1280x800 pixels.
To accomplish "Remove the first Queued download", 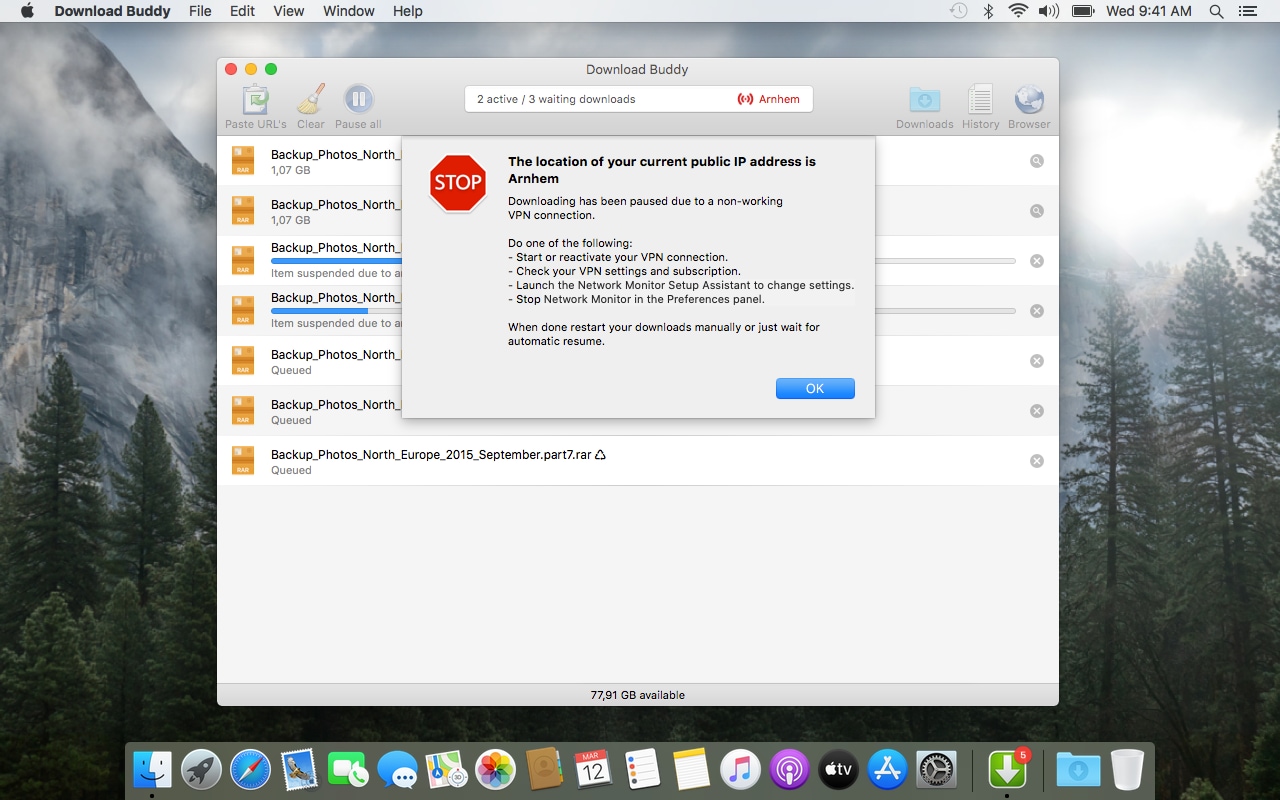I will coord(1037,361).
